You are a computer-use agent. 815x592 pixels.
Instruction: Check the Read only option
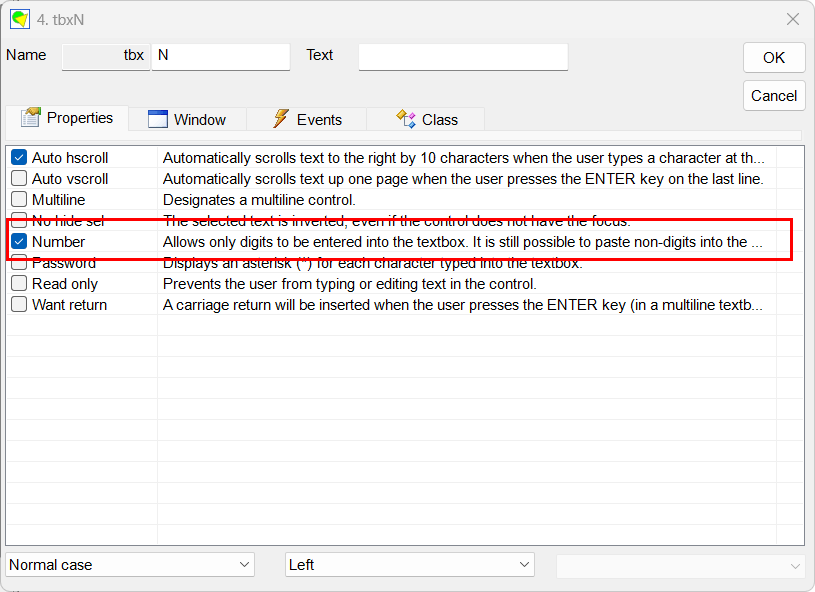tap(19, 284)
